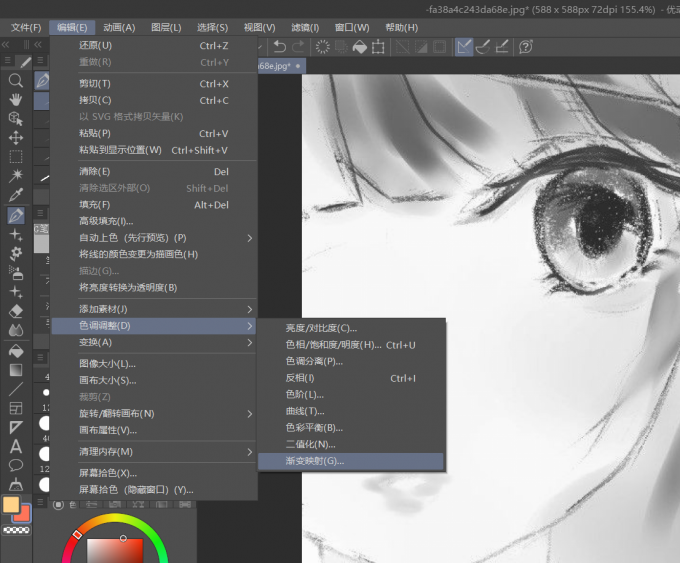Collapse tool palette double-chevron at far left
Viewport: 680px width, 563px height.
point(5,45)
